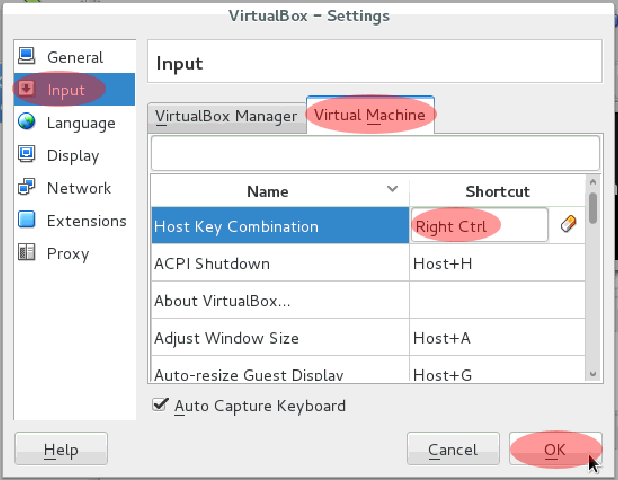This screenshot has width=618, height=480.
Task: Select the Input settings category
Action: (x=74, y=89)
